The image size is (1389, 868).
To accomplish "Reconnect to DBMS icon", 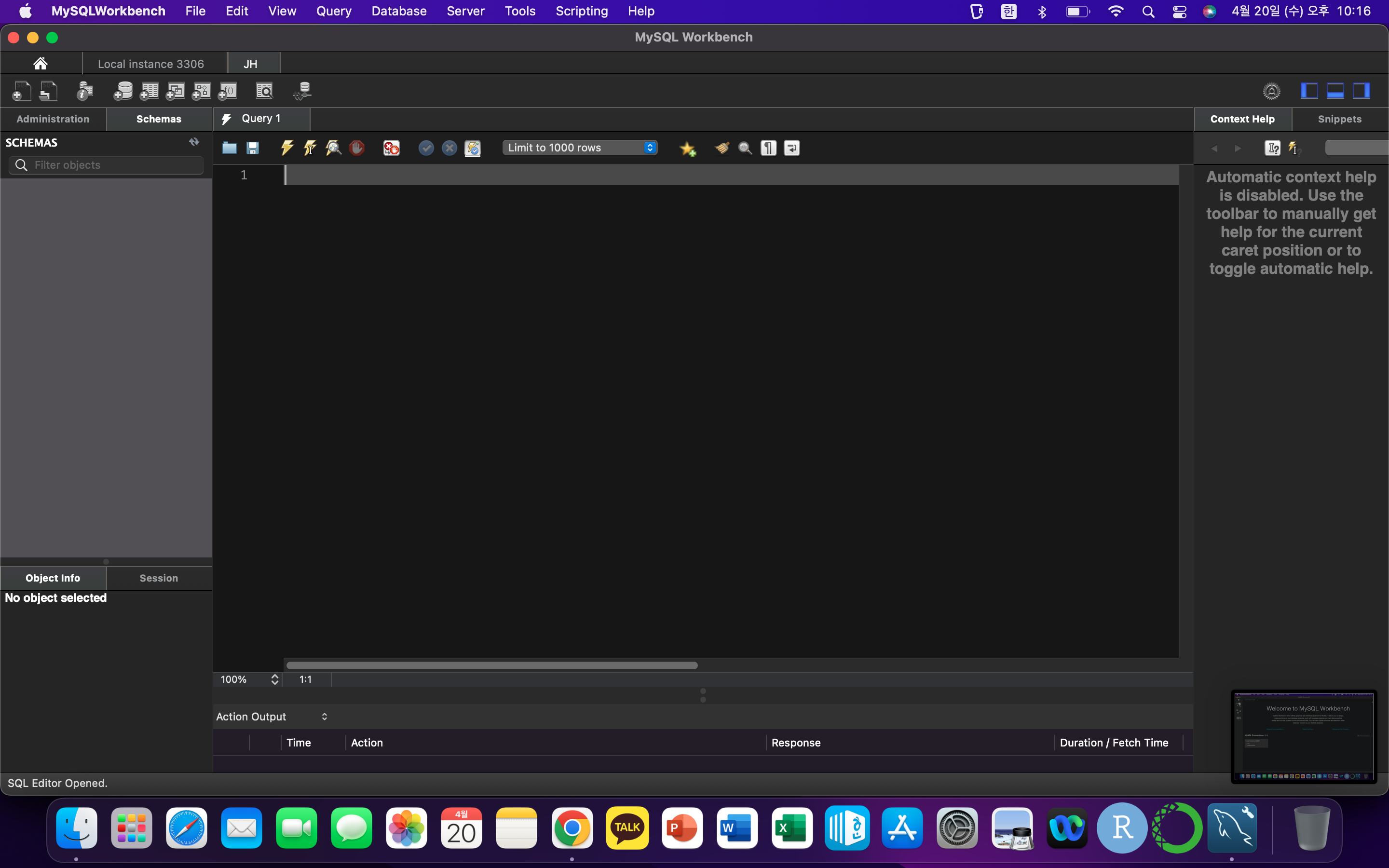I will pyautogui.click(x=302, y=91).
